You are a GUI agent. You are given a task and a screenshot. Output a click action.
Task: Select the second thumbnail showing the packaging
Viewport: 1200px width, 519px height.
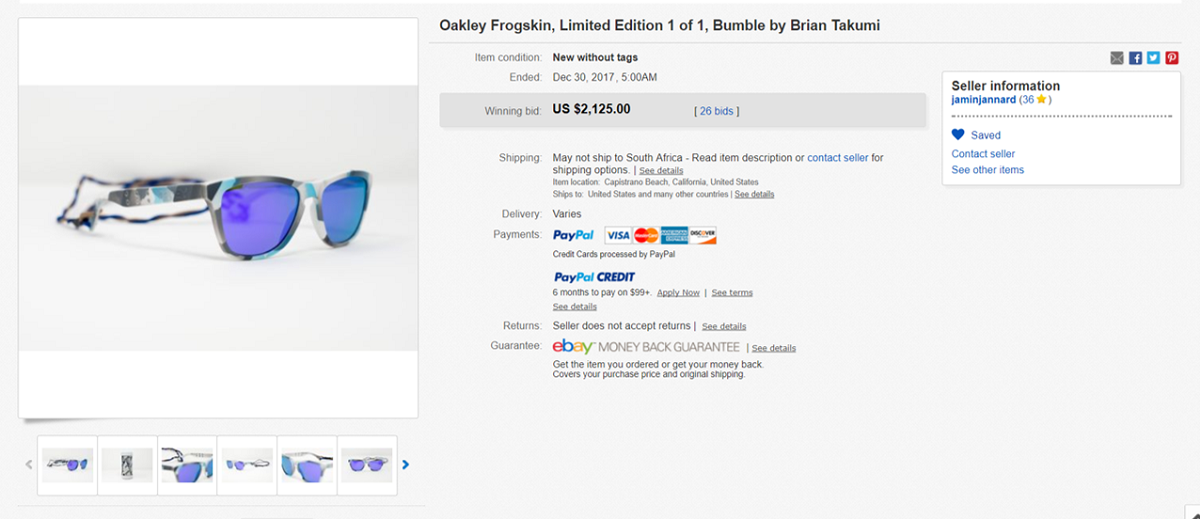[x=128, y=465]
